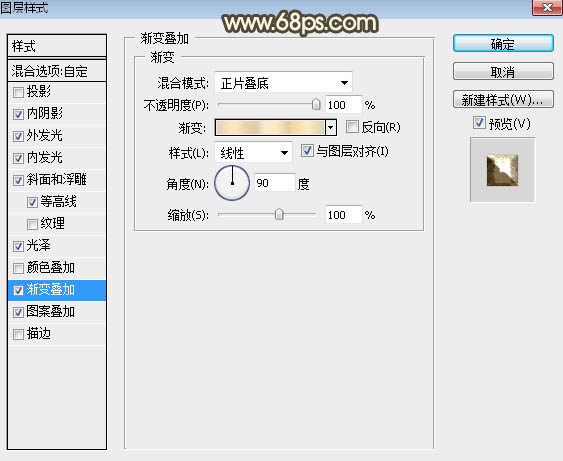Open the gold gradient swatch editor
The image size is (563, 461).
point(270,127)
